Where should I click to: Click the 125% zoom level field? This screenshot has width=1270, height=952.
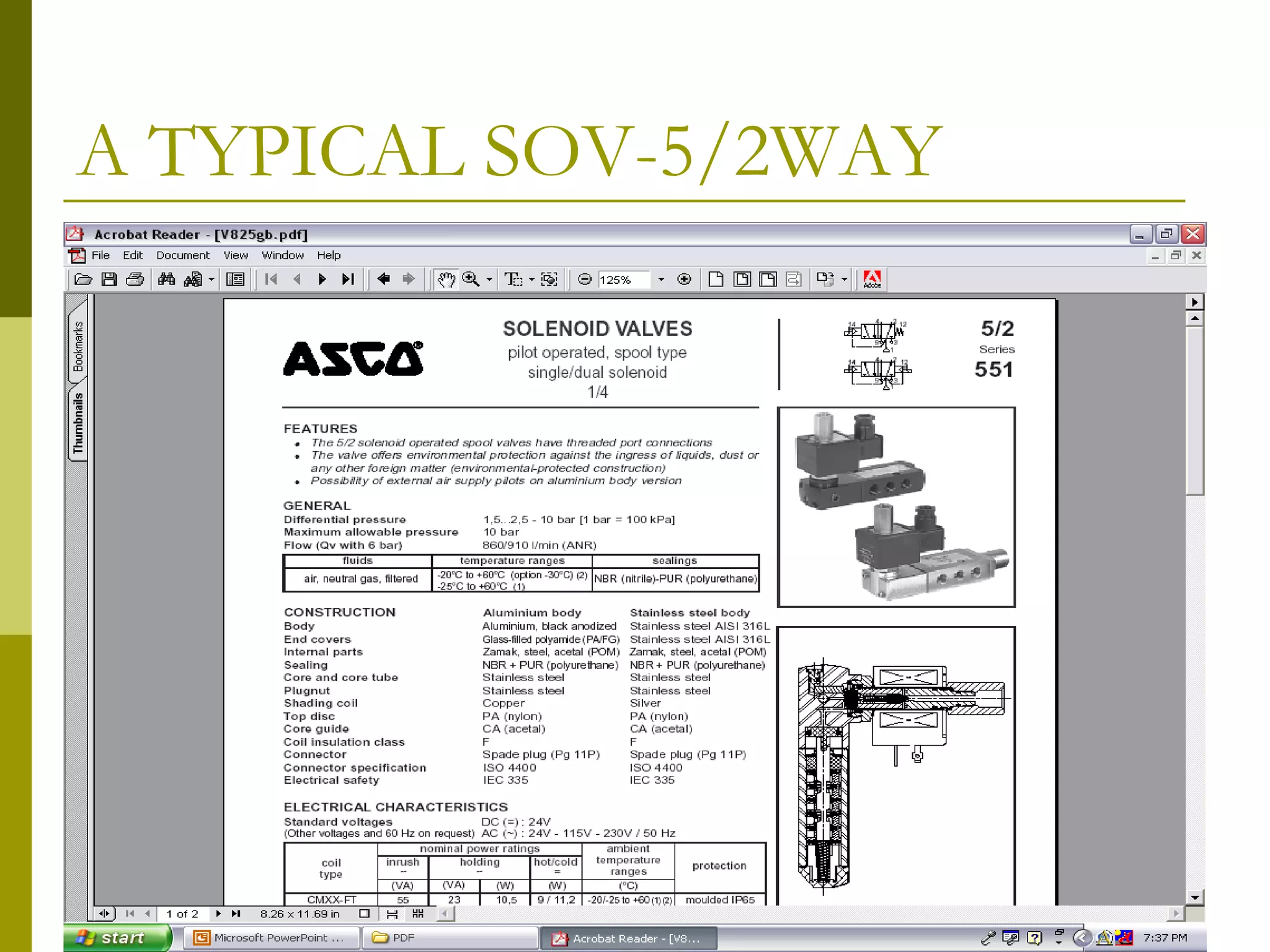[x=624, y=280]
